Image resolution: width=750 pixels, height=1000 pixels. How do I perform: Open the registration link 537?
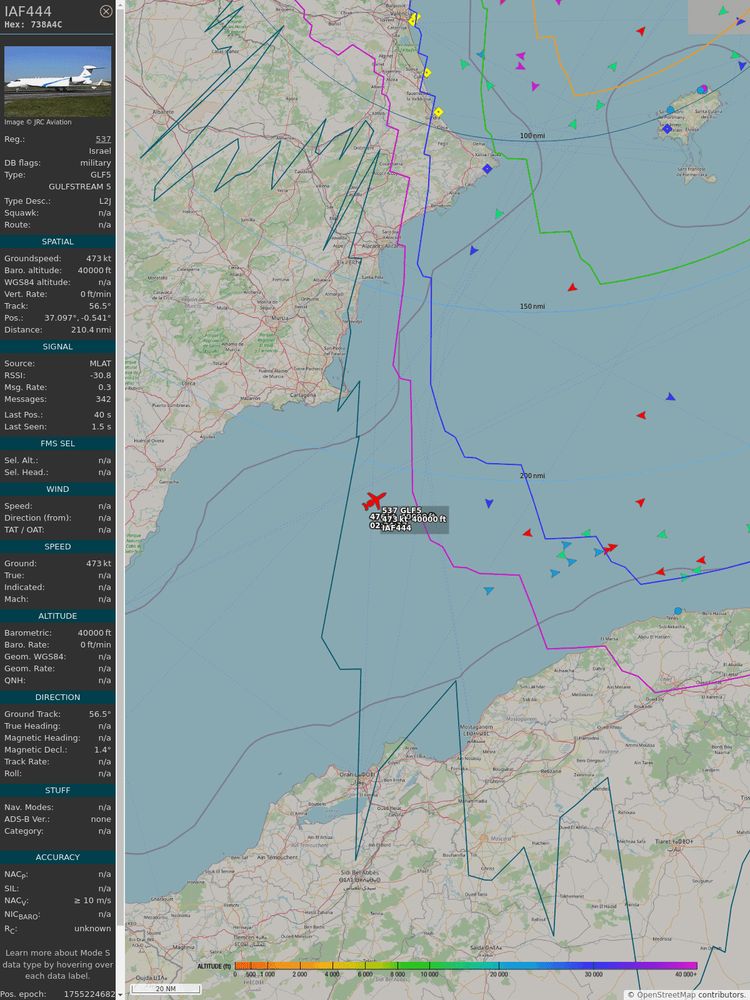point(103,139)
